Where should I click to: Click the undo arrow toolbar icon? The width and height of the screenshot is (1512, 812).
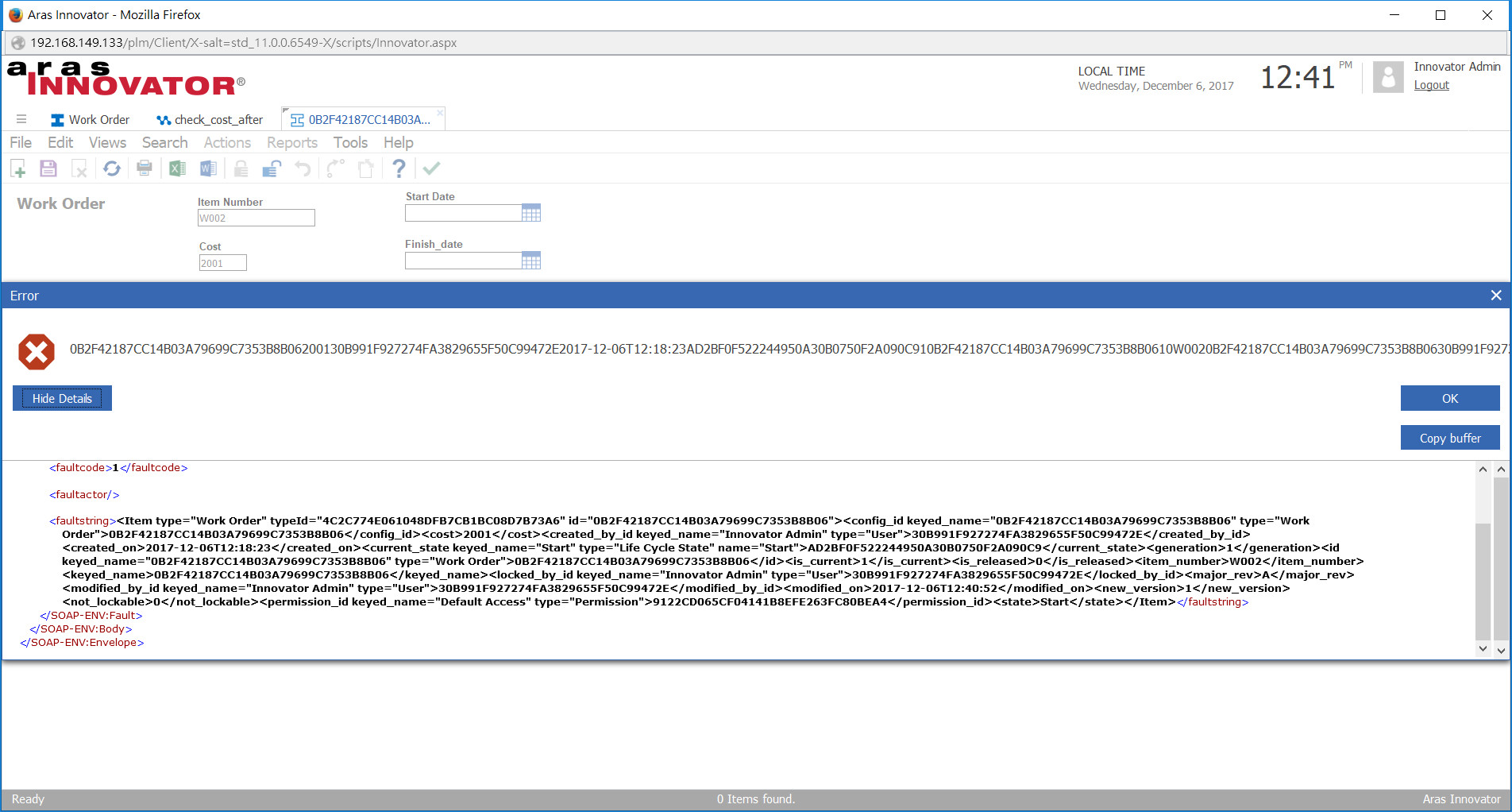(x=303, y=168)
